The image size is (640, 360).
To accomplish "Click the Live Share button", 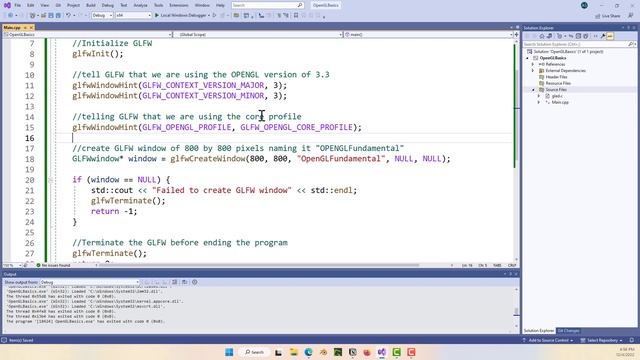I will pos(608,16).
